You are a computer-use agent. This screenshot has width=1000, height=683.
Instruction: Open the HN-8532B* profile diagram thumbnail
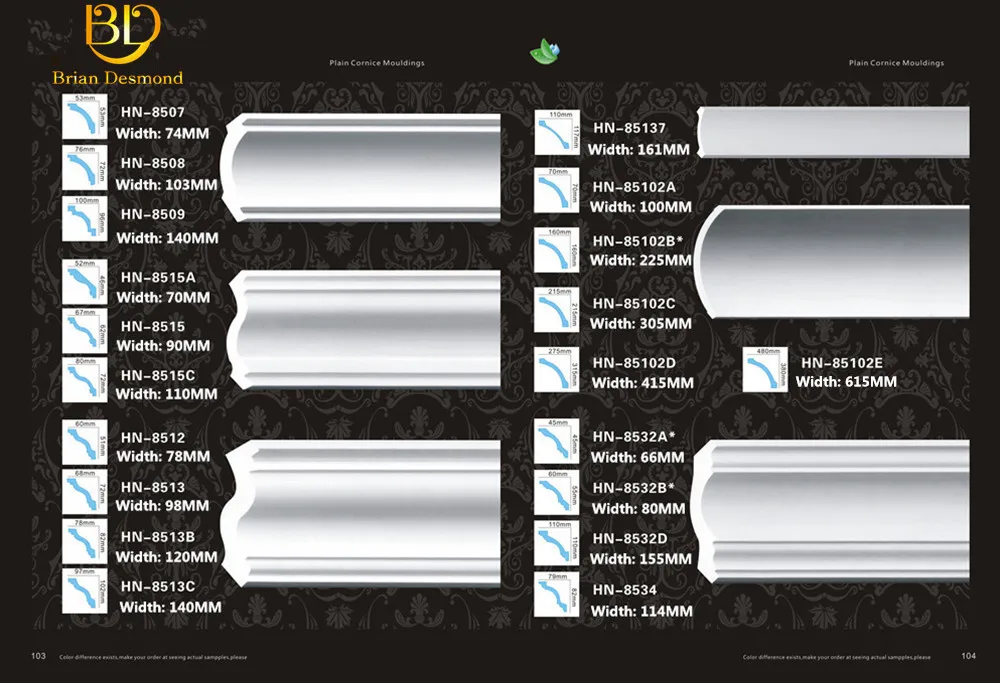(557, 493)
